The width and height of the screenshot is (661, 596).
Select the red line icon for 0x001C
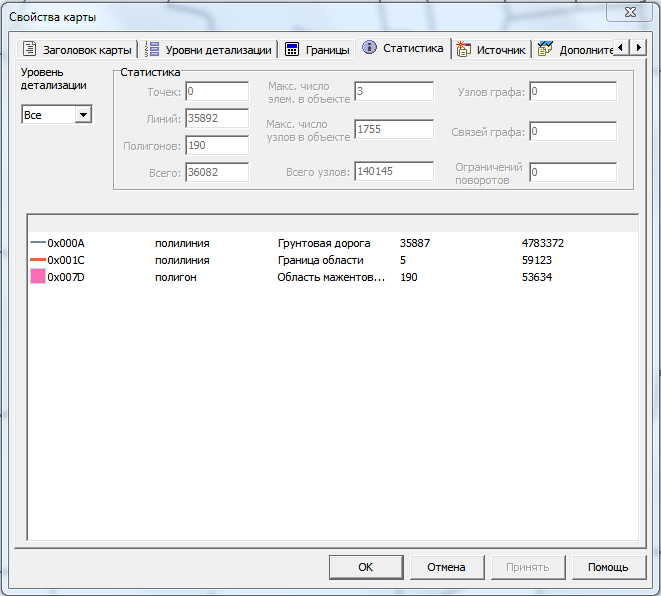[x=38, y=260]
